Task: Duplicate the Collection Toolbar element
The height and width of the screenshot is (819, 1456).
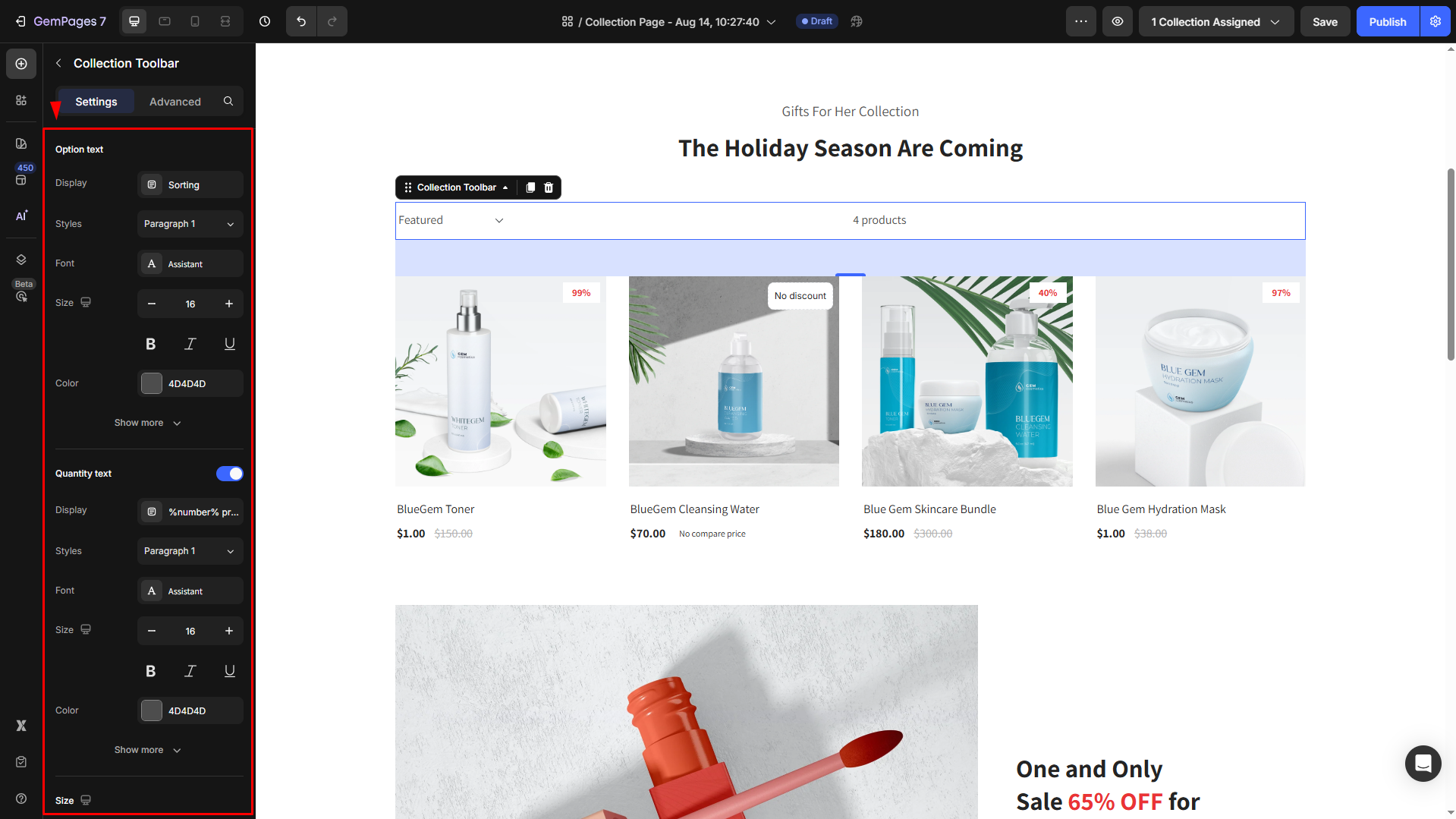Action: (x=530, y=187)
